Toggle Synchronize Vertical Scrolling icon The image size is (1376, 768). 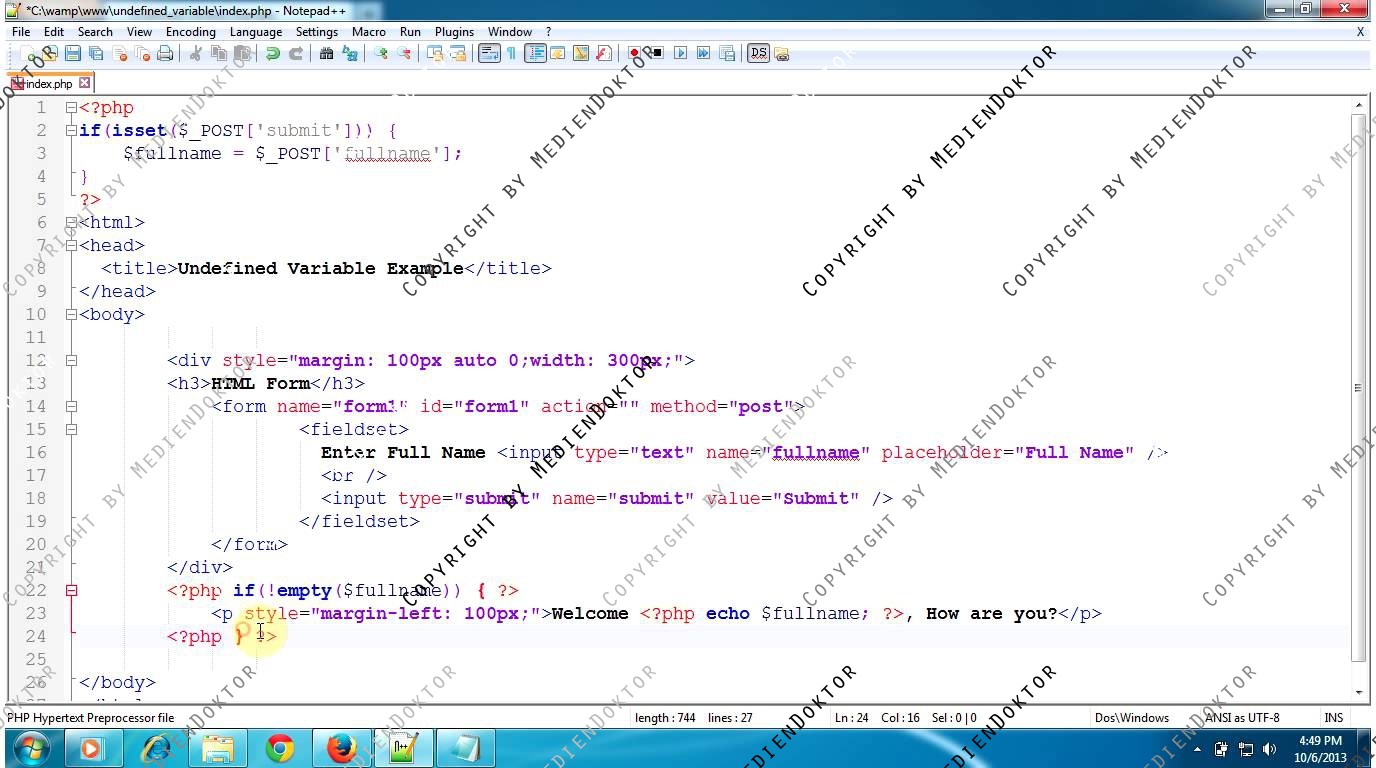tap(435, 54)
